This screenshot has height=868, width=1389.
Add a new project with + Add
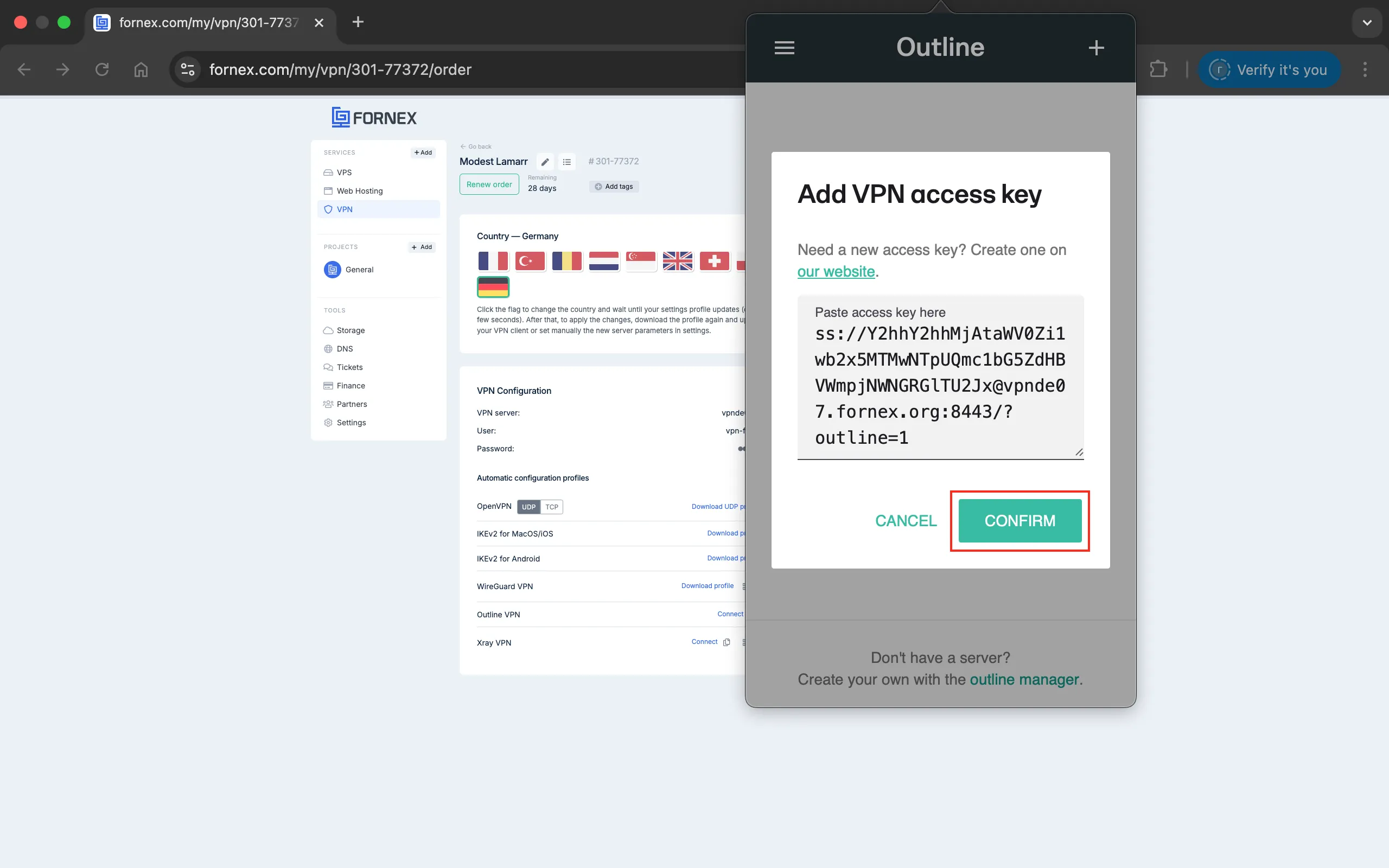tap(422, 247)
